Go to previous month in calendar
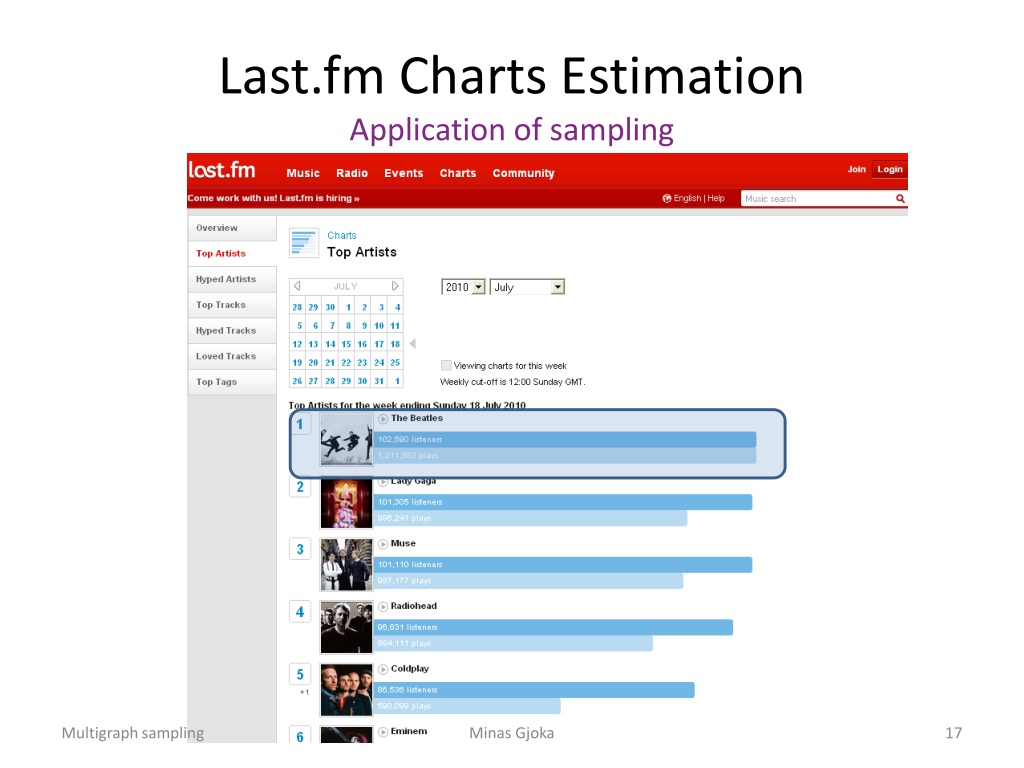The height and width of the screenshot is (768, 1024). 296,286
